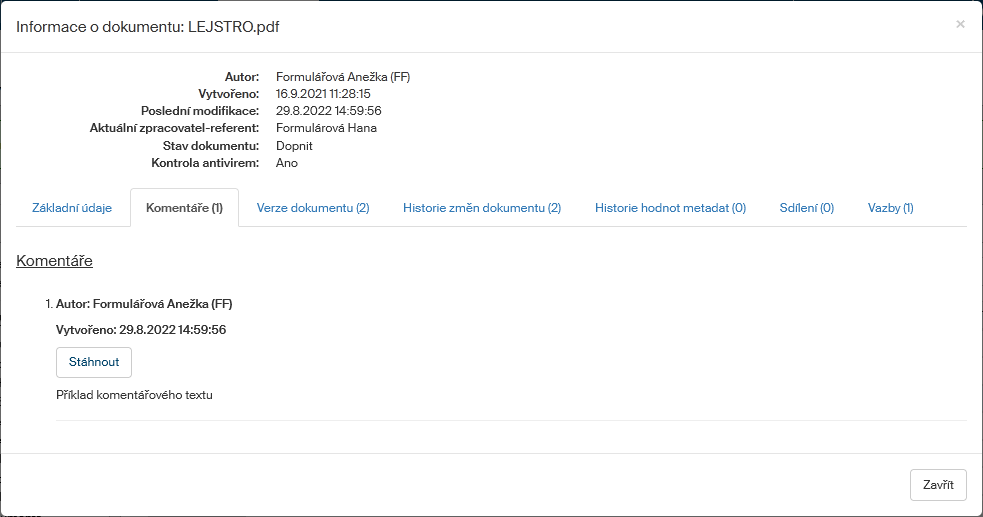983x517 pixels.
Task: Go to the Sdílení (0) tab
Action: point(806,208)
